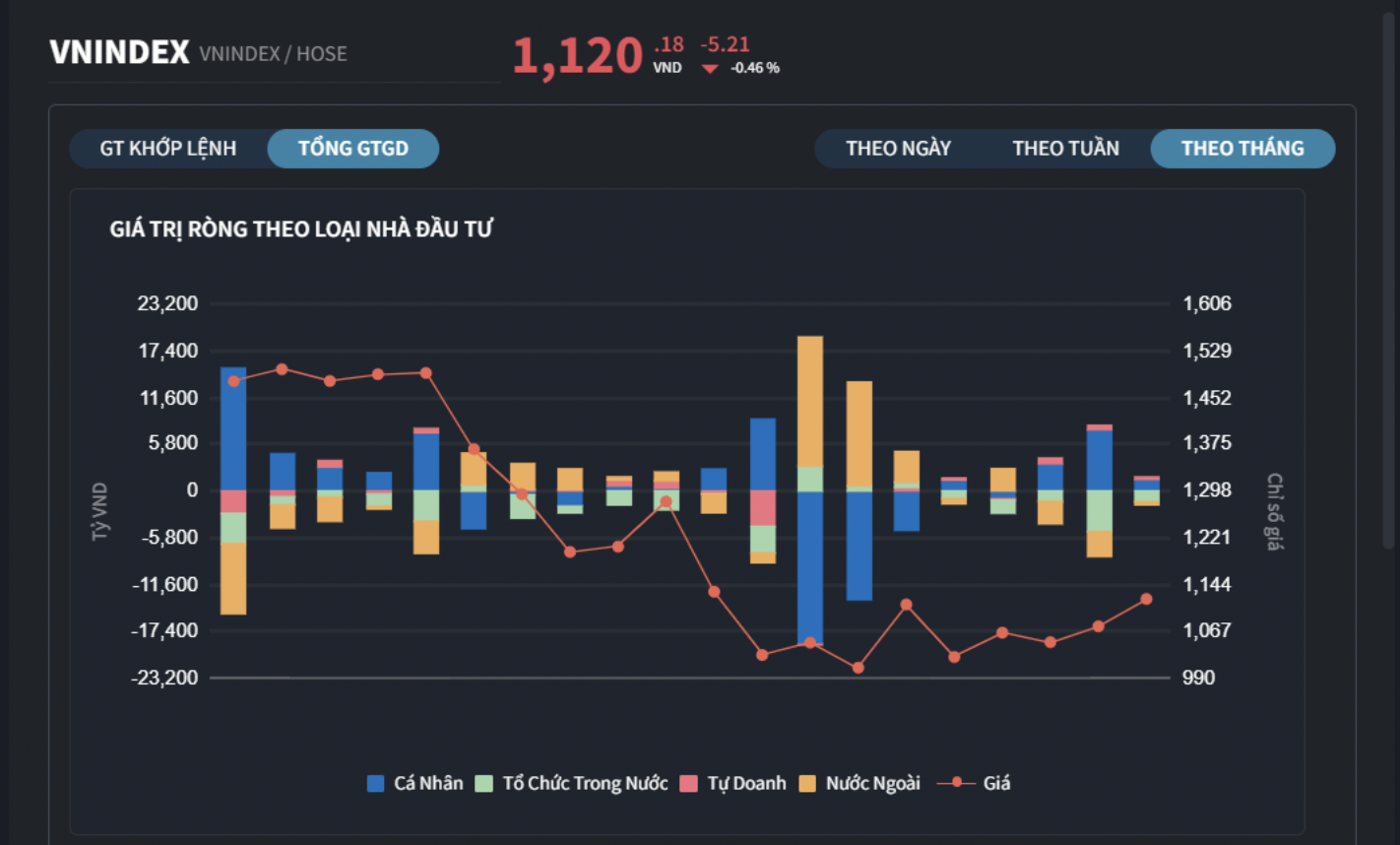Click the page vertical scrollbar
1400x845 pixels.
[1388, 276]
